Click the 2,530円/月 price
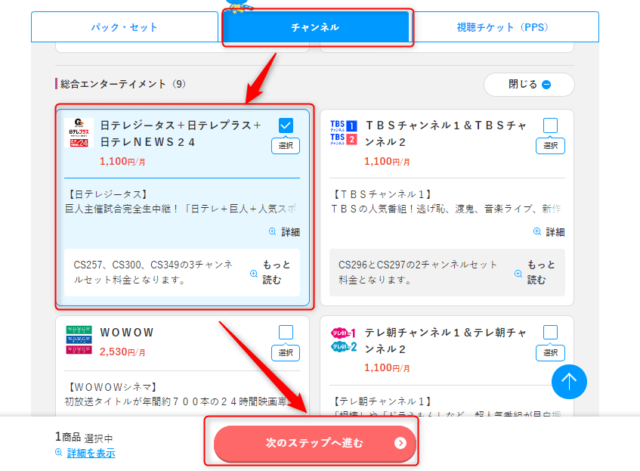This screenshot has height=471, width=640. pos(122,352)
